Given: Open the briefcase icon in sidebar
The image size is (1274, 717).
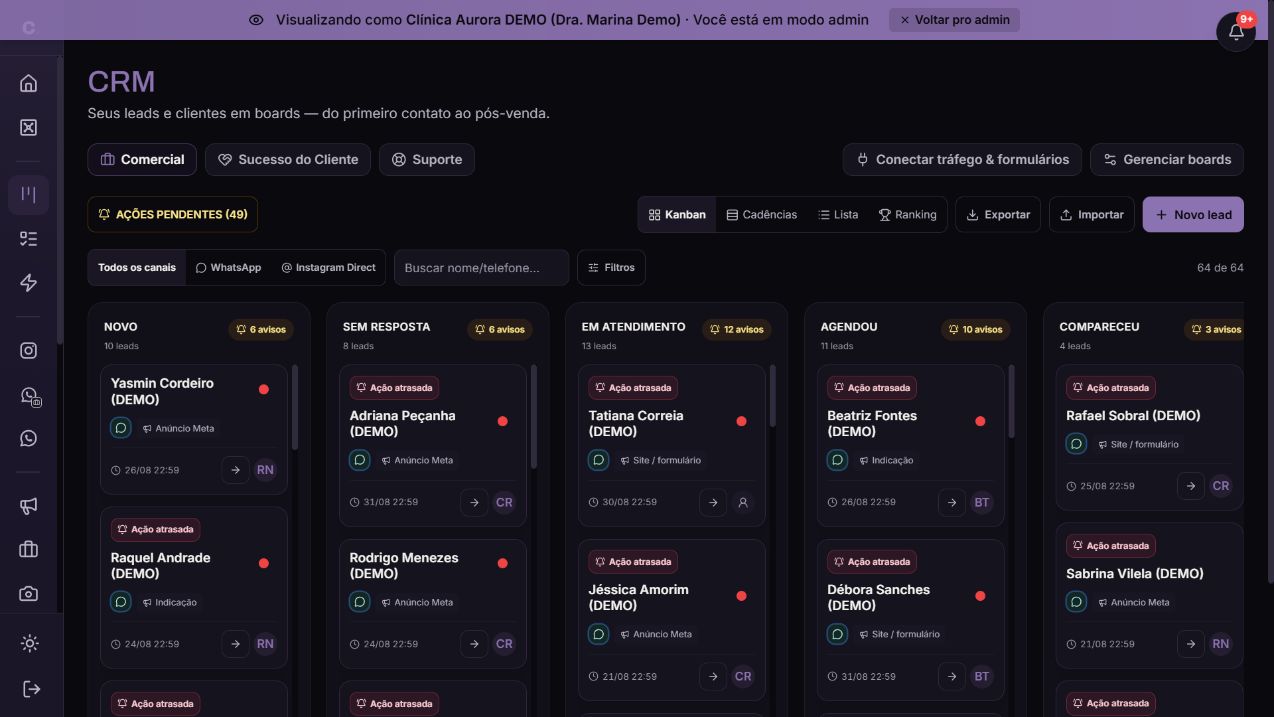Looking at the screenshot, I should click(29, 549).
